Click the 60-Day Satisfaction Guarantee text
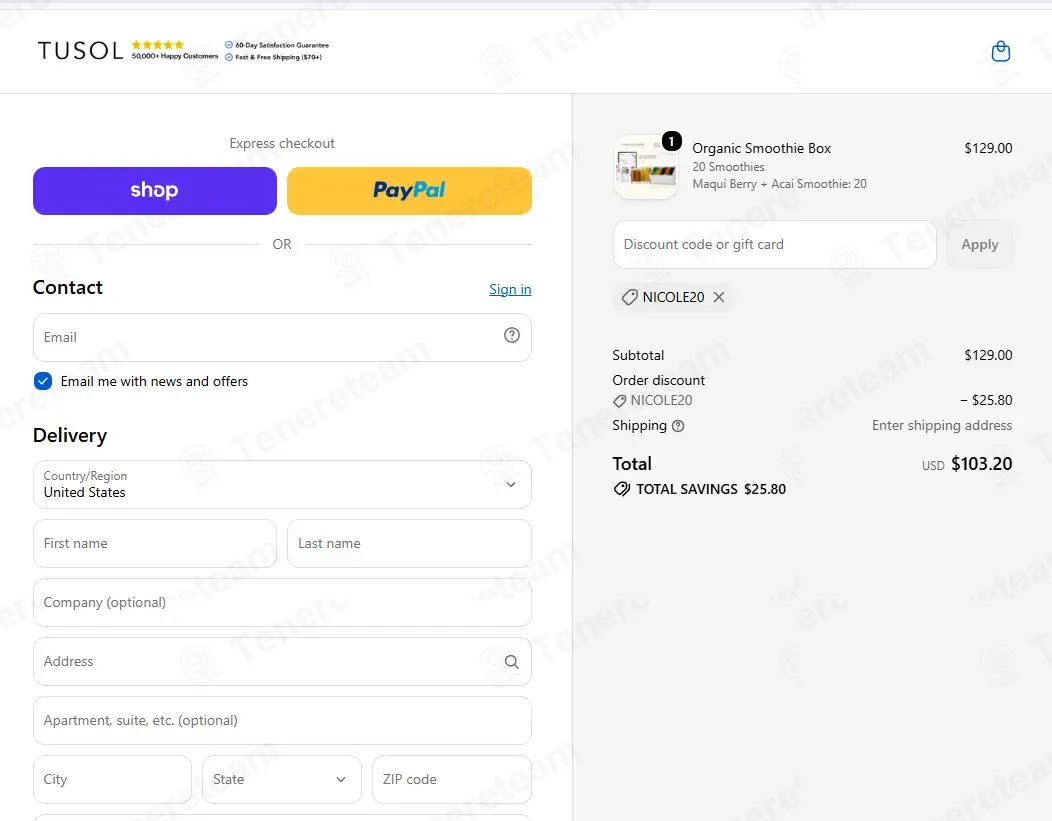This screenshot has width=1052, height=821. (x=282, y=45)
